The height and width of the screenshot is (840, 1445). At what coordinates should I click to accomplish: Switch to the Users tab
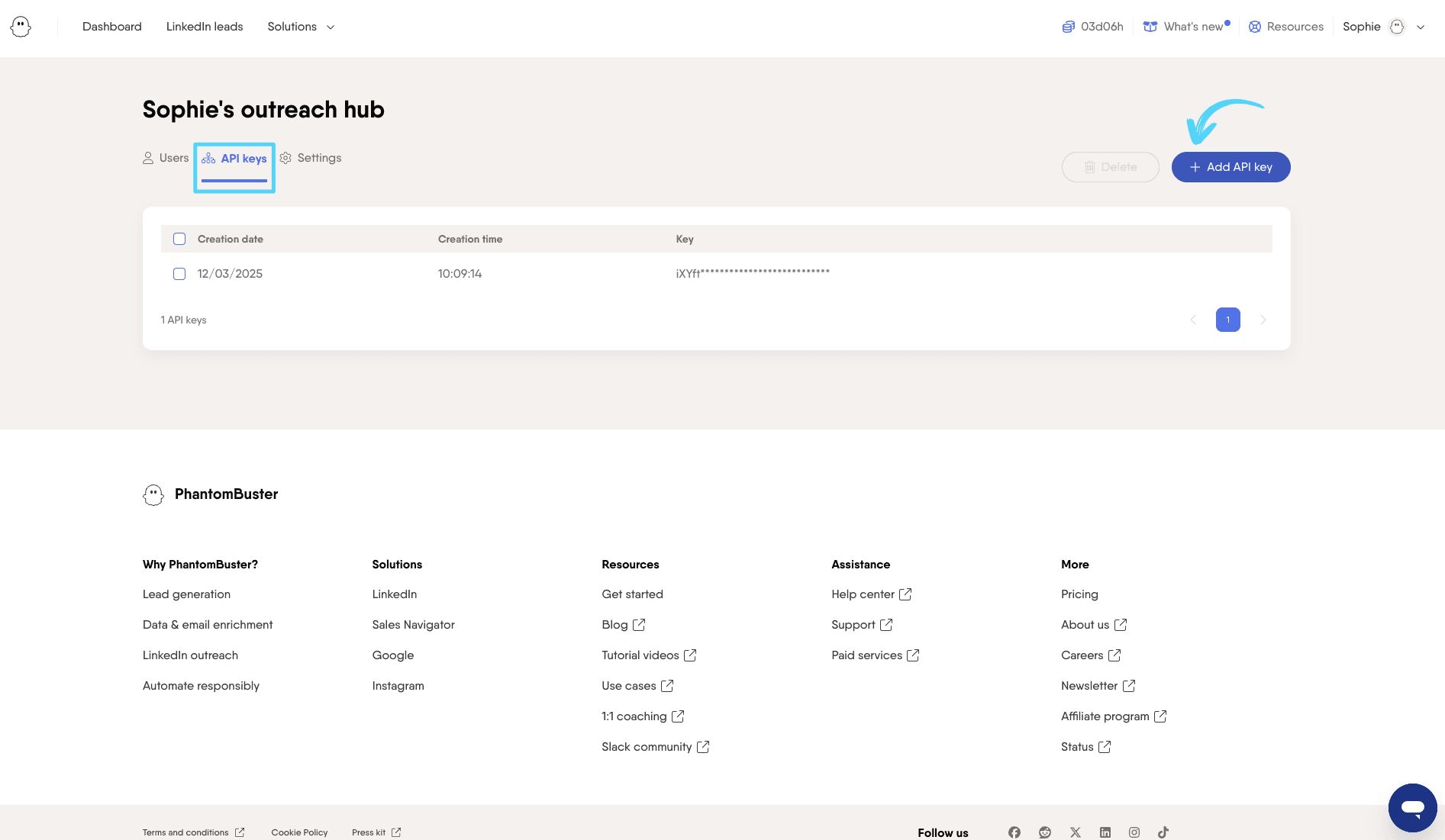(166, 158)
